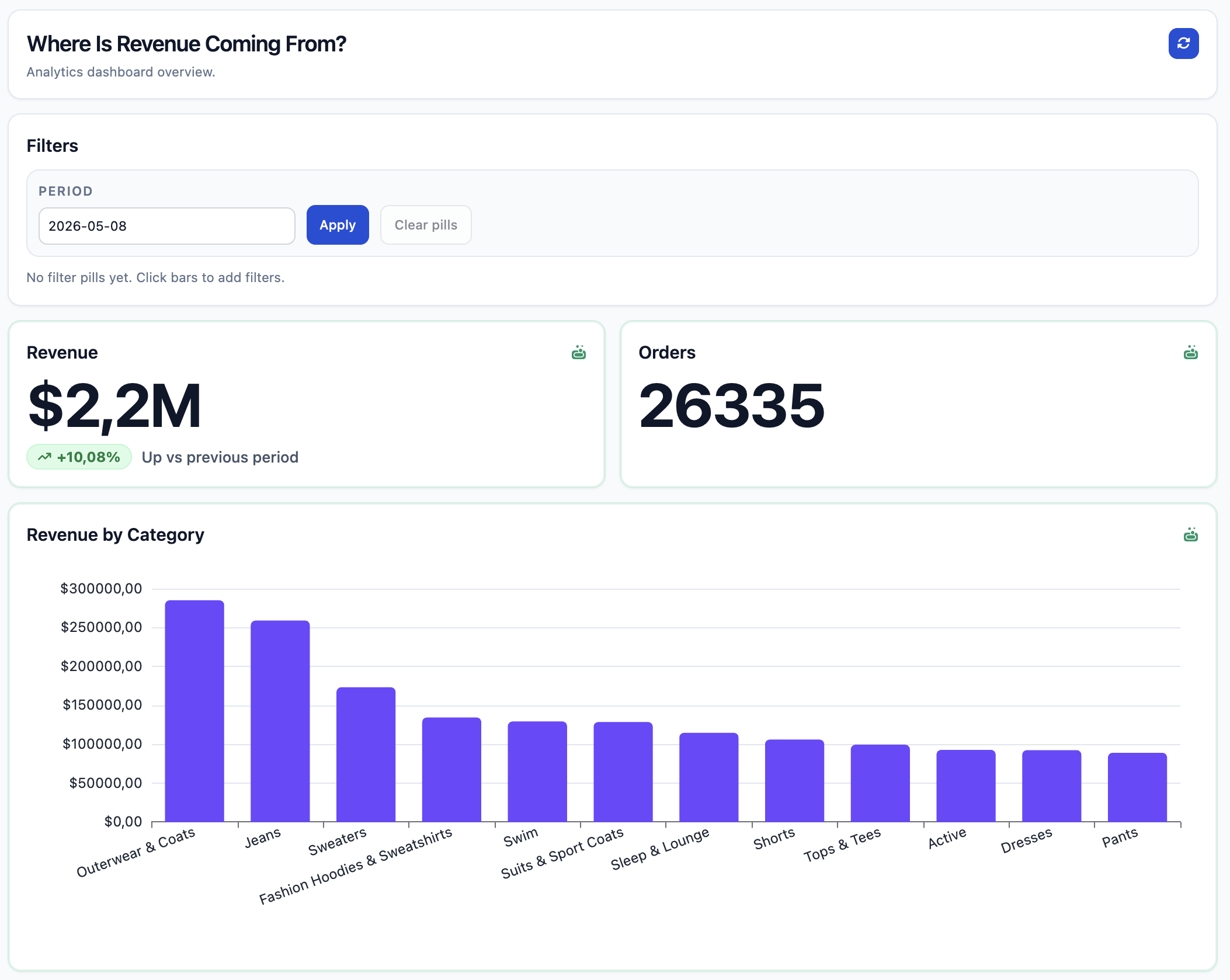The height and width of the screenshot is (980, 1230).
Task: Click the 'Suits & Sport Coats' axis label
Action: click(562, 853)
